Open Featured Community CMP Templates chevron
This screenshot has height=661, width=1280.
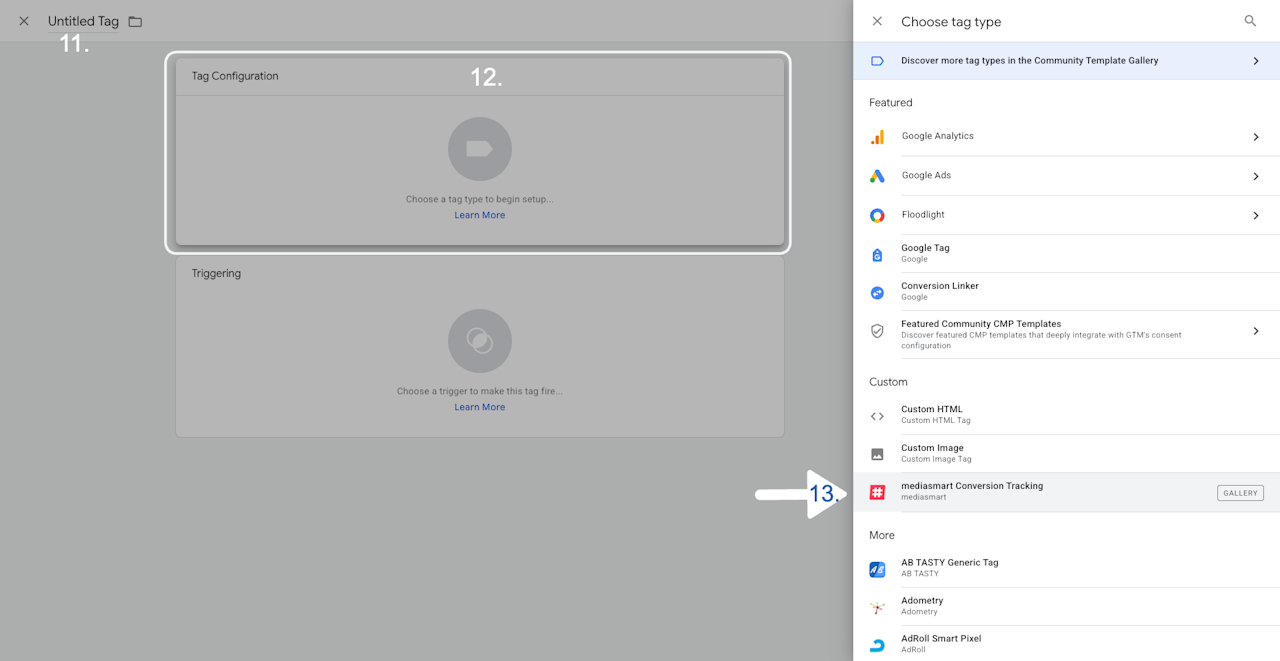1256,331
